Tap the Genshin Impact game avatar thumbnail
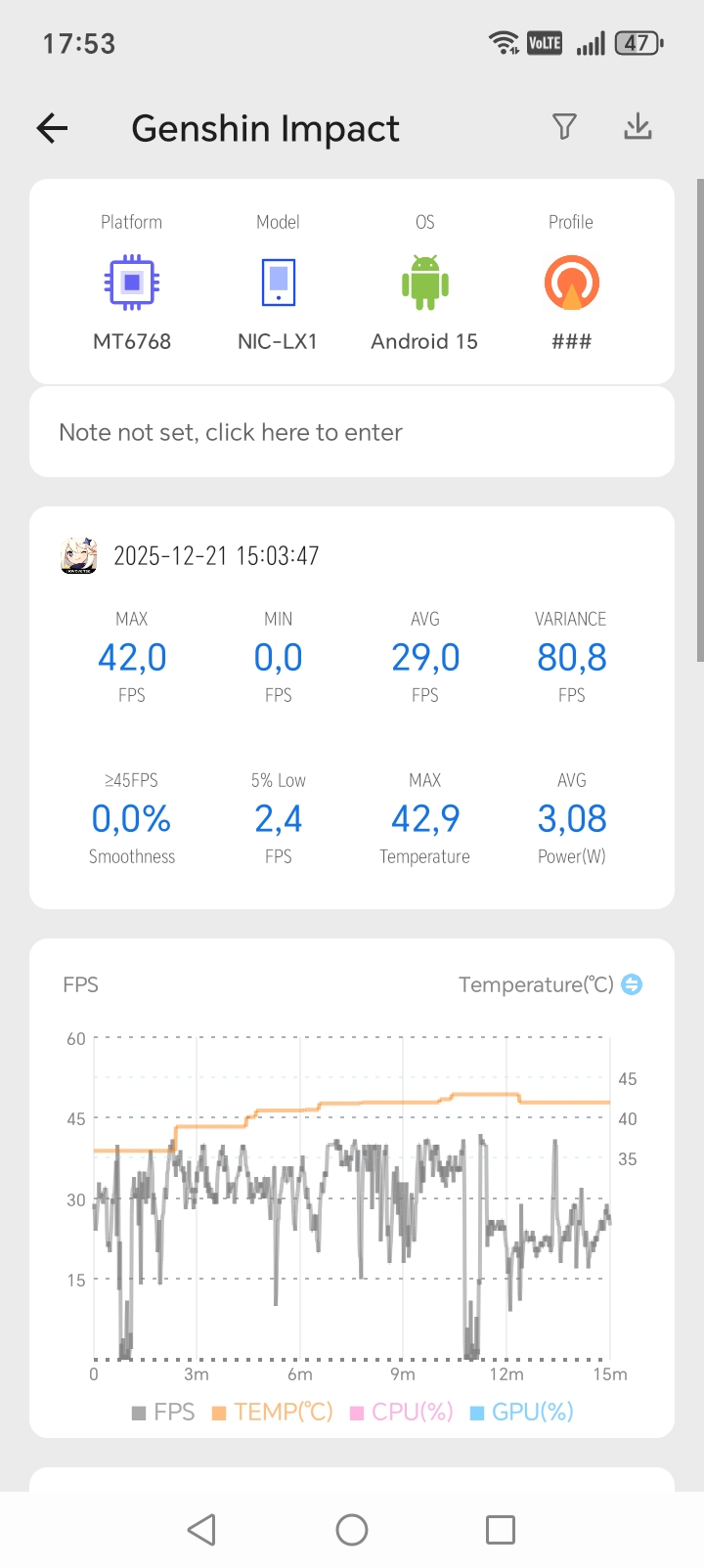Screen dimensions: 704x1568 click(79, 555)
